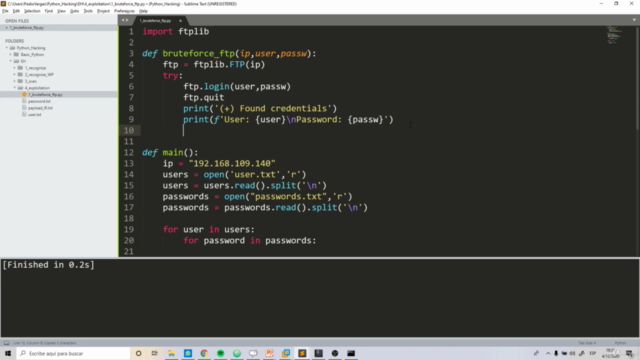Image resolution: width=640 pixels, height=360 pixels.
Task: Open the Help menu
Action: pos(143,11)
